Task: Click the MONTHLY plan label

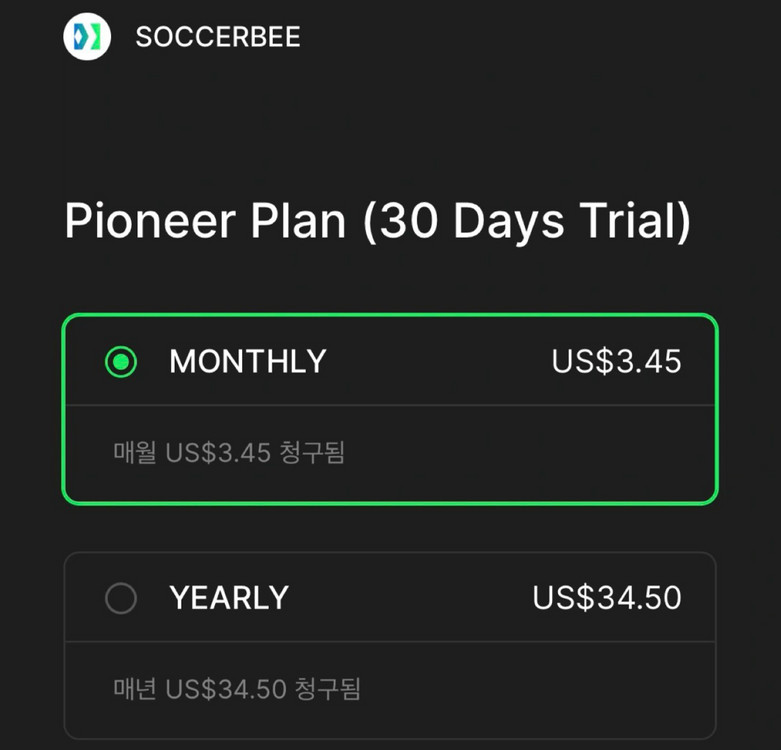Action: click(x=247, y=362)
